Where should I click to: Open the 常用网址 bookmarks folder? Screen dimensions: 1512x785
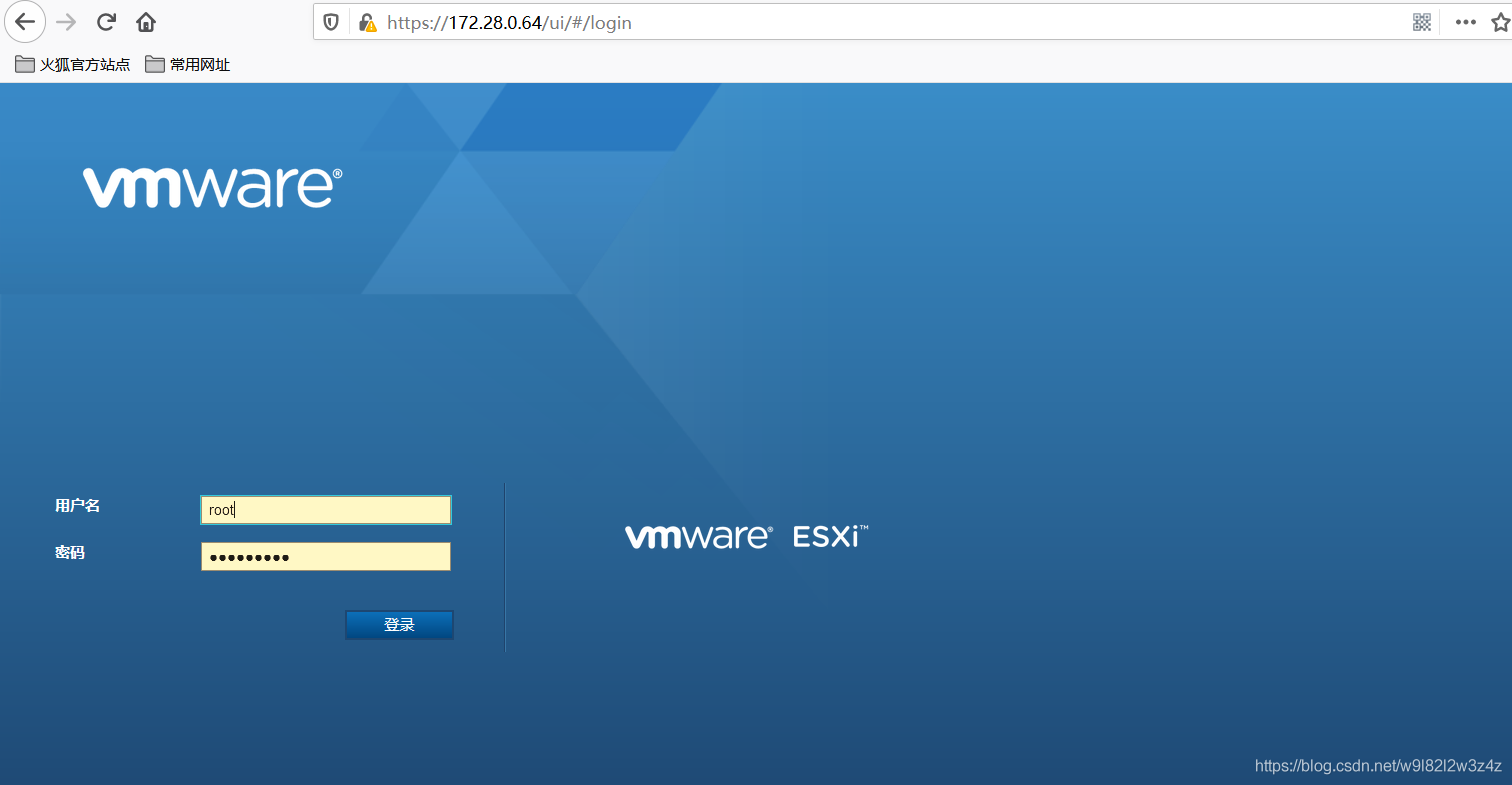[188, 64]
